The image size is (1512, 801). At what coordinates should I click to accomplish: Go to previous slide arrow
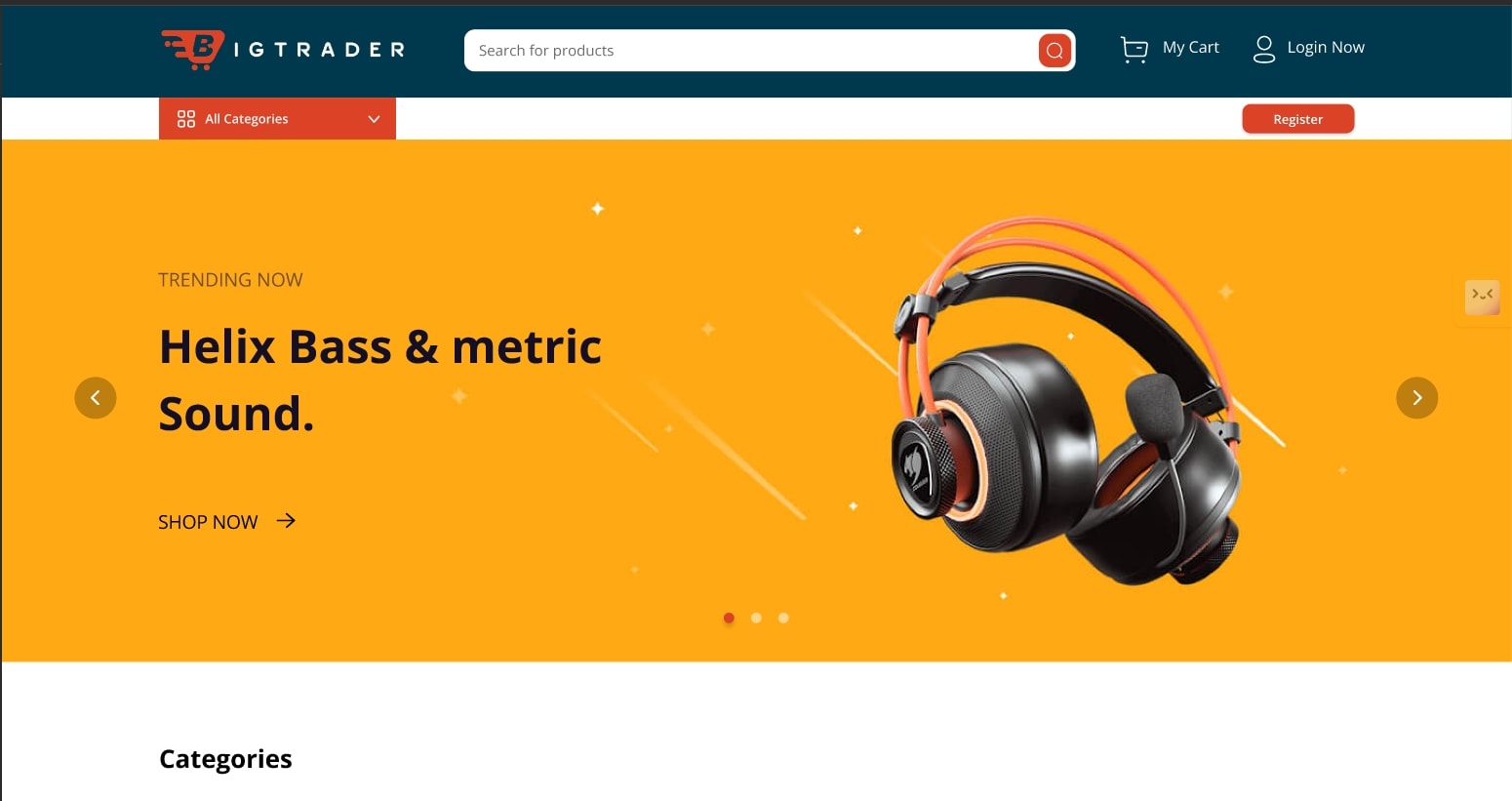click(x=96, y=398)
